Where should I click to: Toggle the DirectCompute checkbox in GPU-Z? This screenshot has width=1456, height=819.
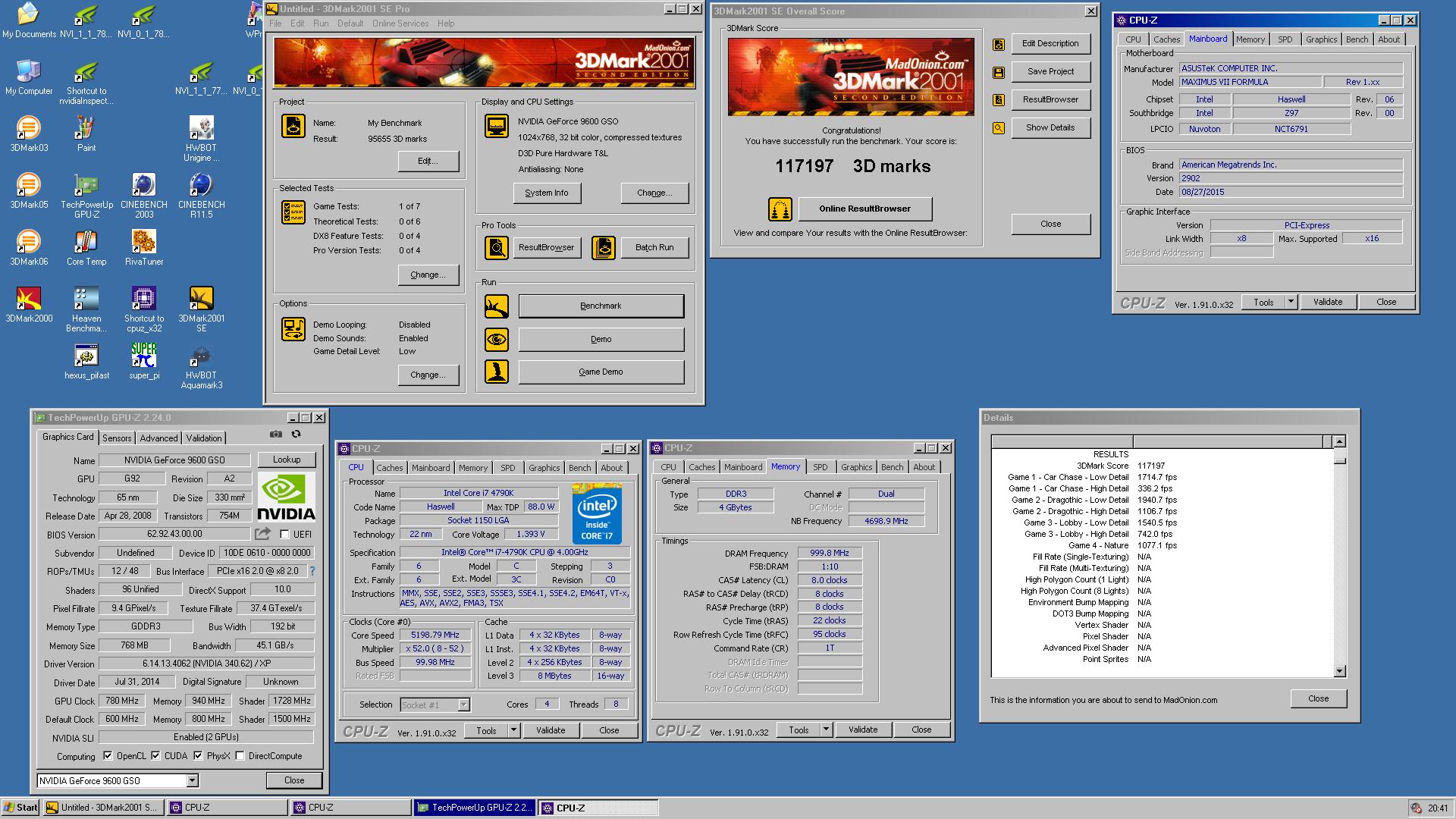coord(240,756)
